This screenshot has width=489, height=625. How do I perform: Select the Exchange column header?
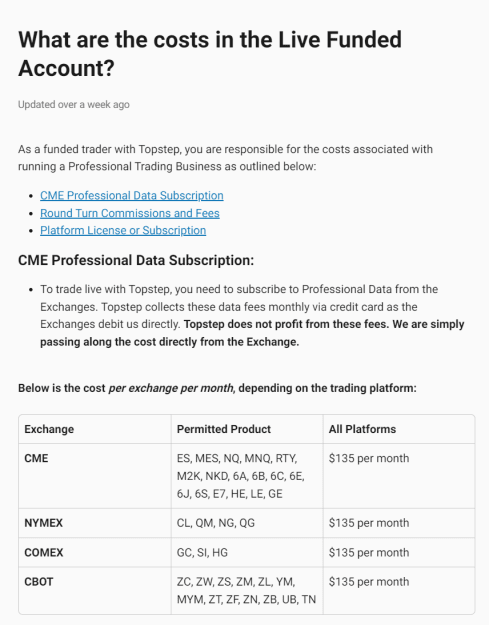click(x=49, y=429)
